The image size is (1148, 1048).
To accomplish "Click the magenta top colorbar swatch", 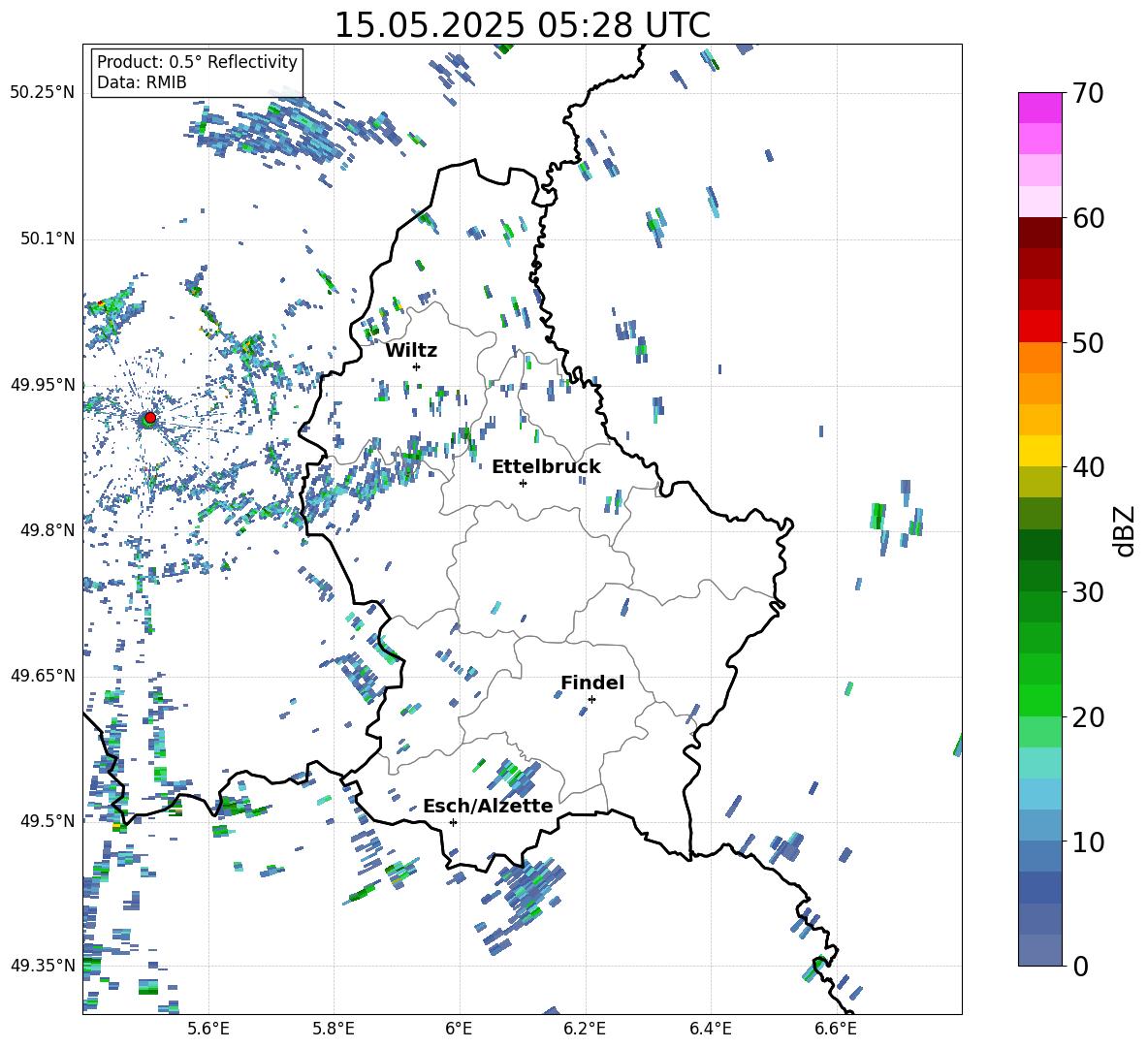I will tap(1039, 108).
